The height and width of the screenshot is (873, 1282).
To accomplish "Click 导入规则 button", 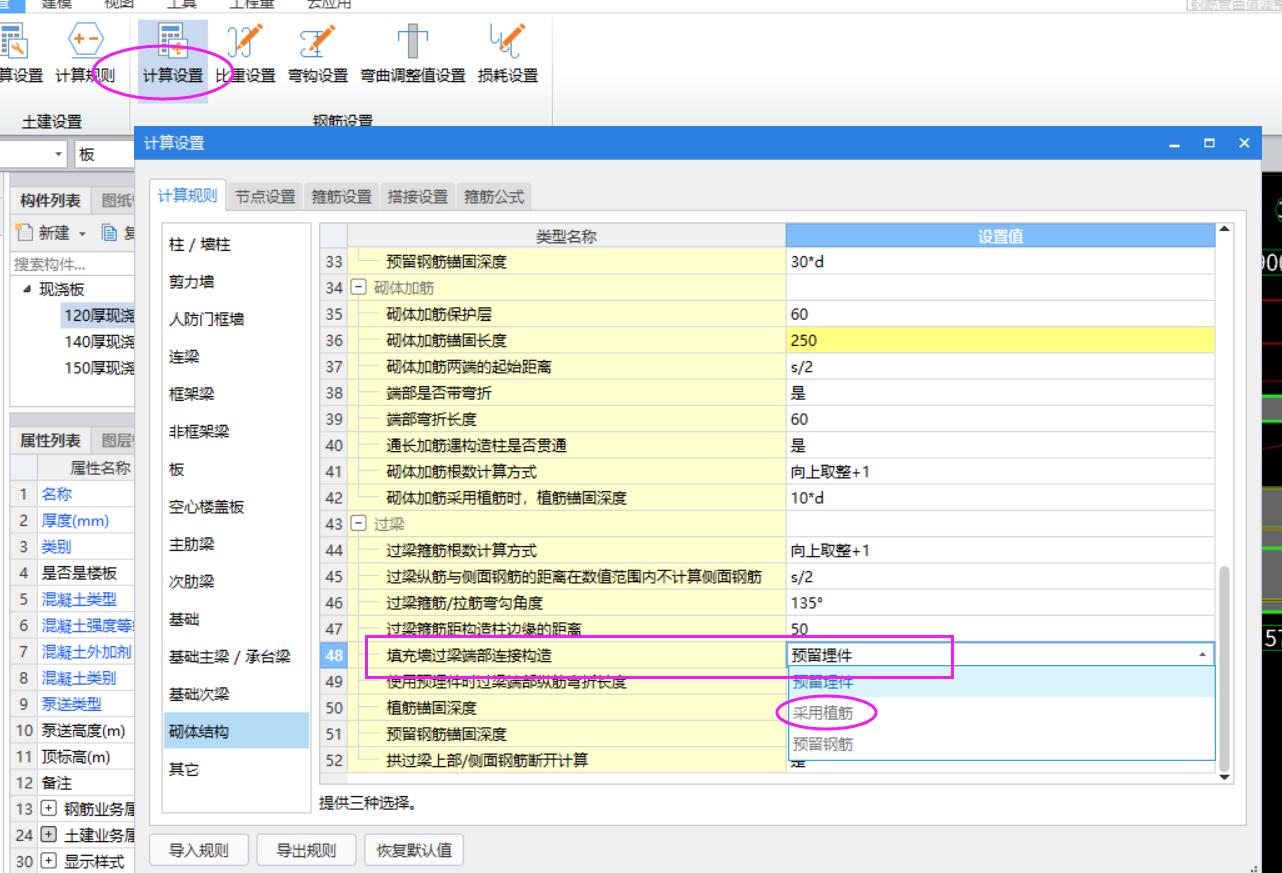I will 199,851.
